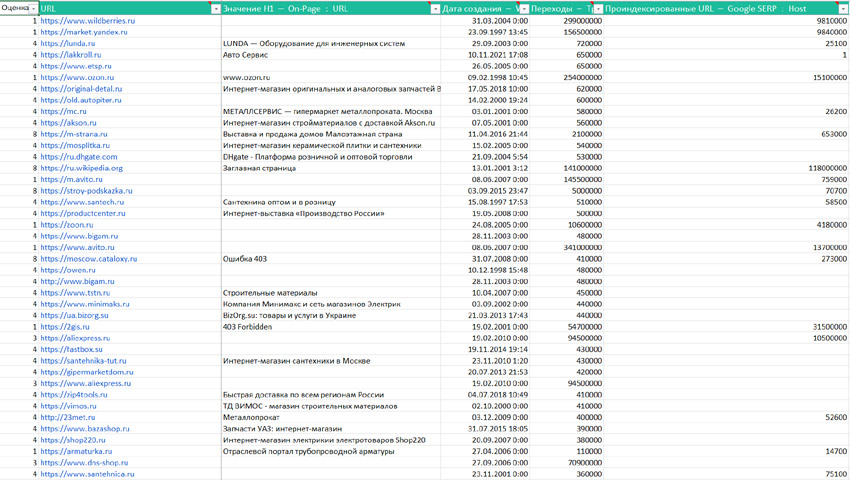Open the https://zip4tools.ru link
This screenshot has height=480, width=850.
pyautogui.click(x=74, y=395)
